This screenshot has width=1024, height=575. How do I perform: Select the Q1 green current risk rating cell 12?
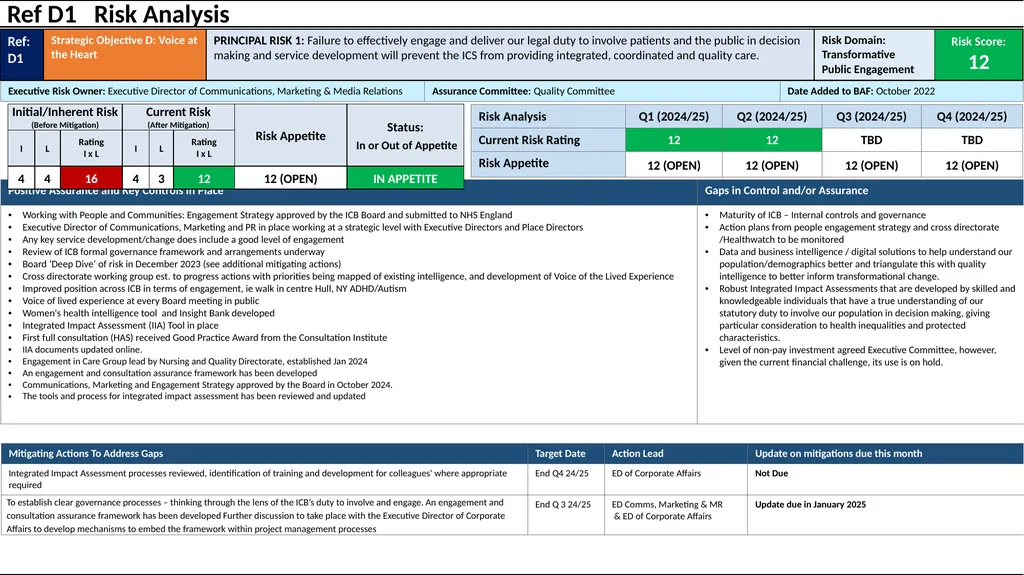[673, 140]
